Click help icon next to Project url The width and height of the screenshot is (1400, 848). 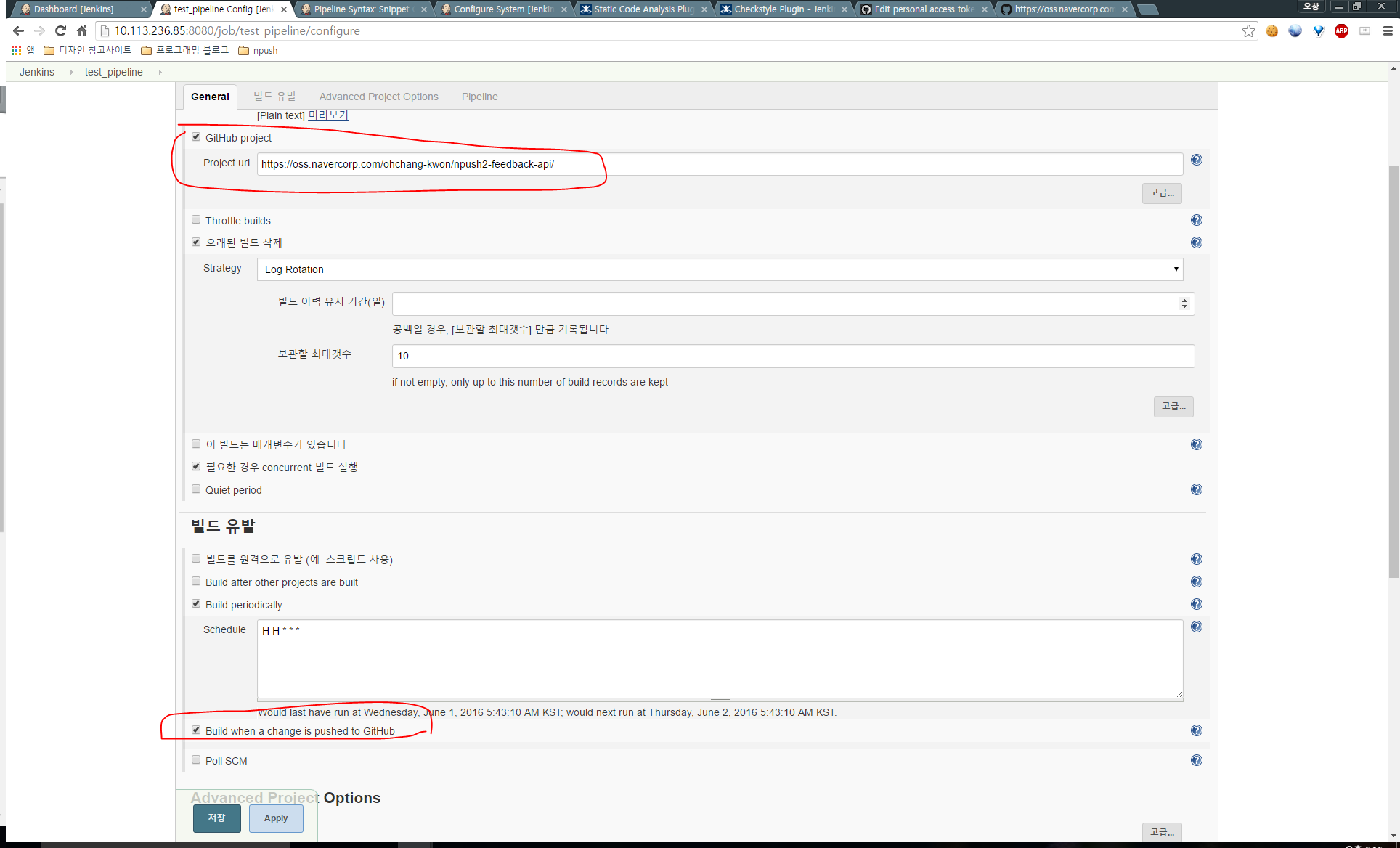tap(1197, 160)
